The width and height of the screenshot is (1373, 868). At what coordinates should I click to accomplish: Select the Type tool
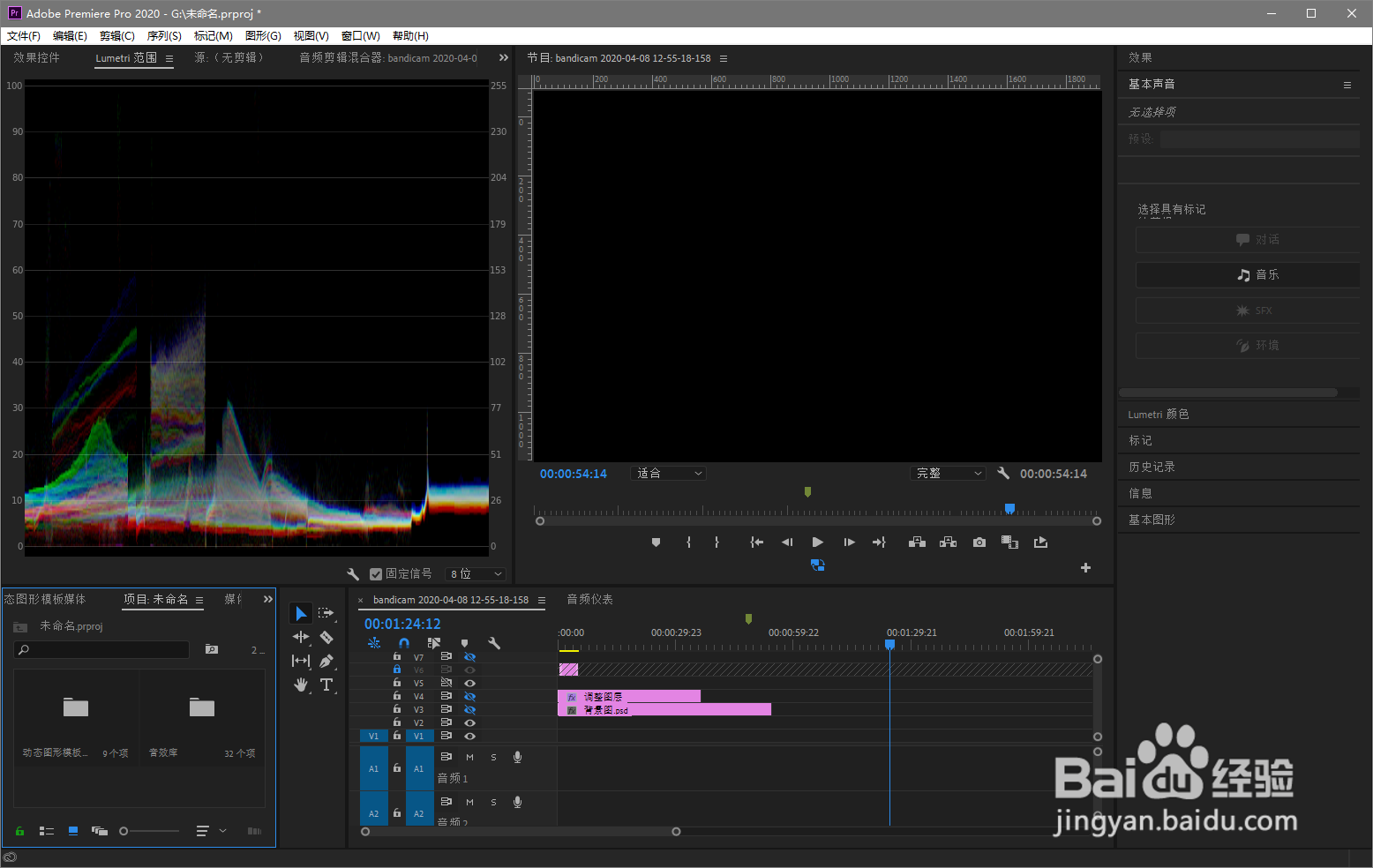coord(326,685)
